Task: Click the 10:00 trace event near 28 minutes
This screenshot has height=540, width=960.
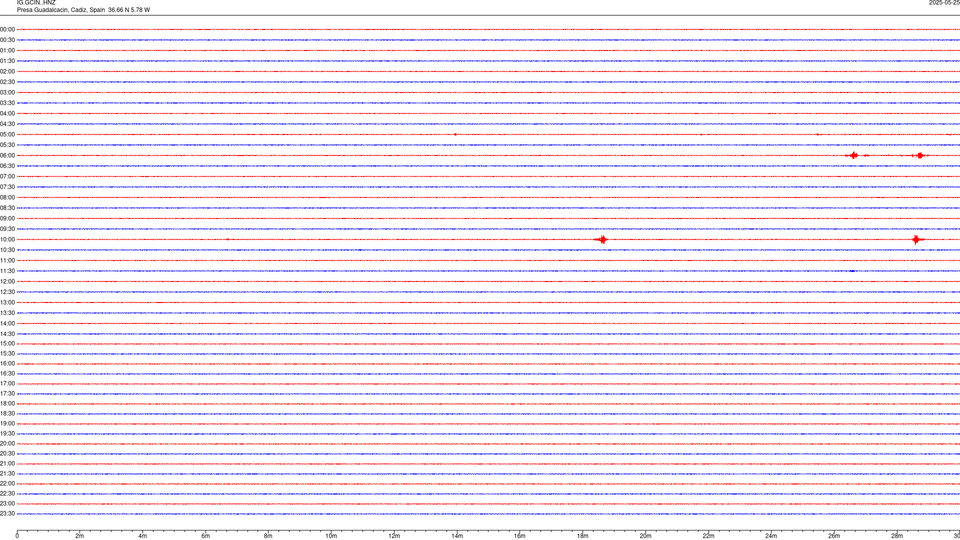Action: click(x=917, y=239)
